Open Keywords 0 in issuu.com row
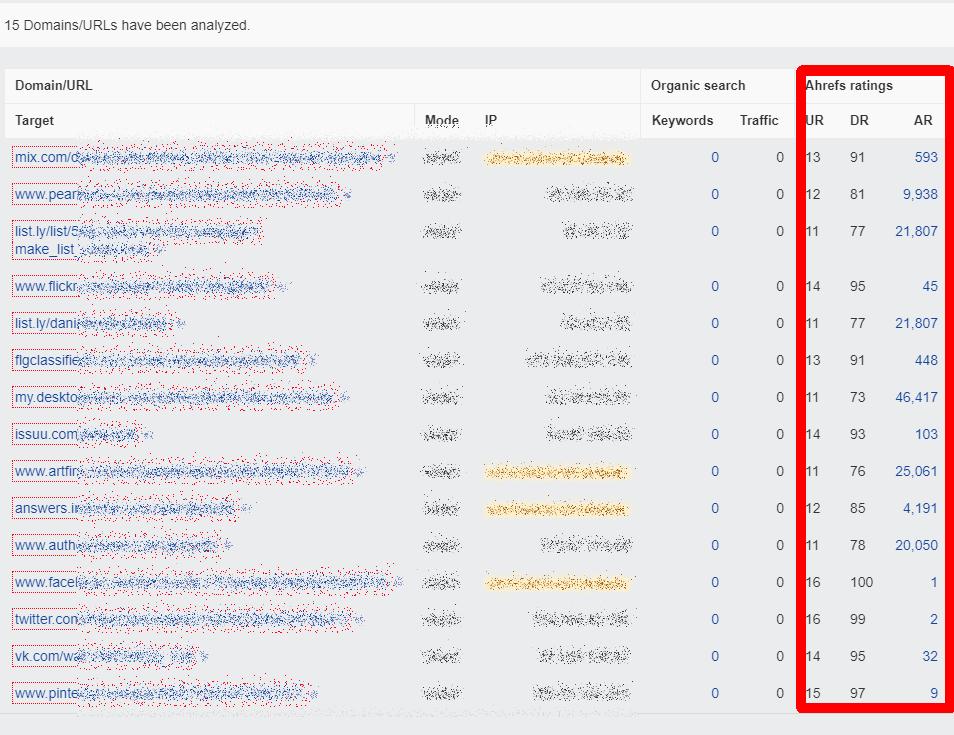 (715, 434)
